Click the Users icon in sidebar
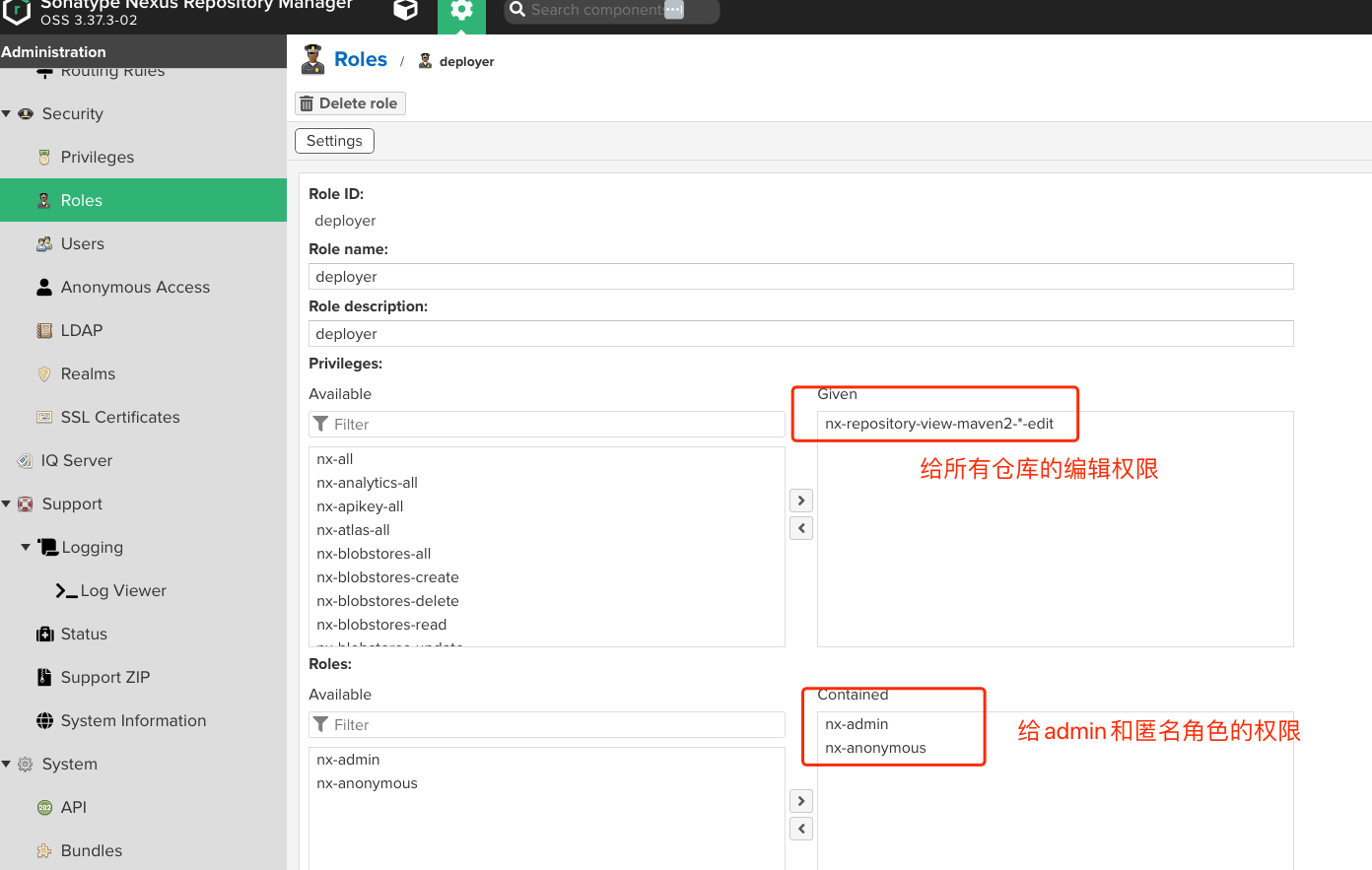 click(x=44, y=244)
